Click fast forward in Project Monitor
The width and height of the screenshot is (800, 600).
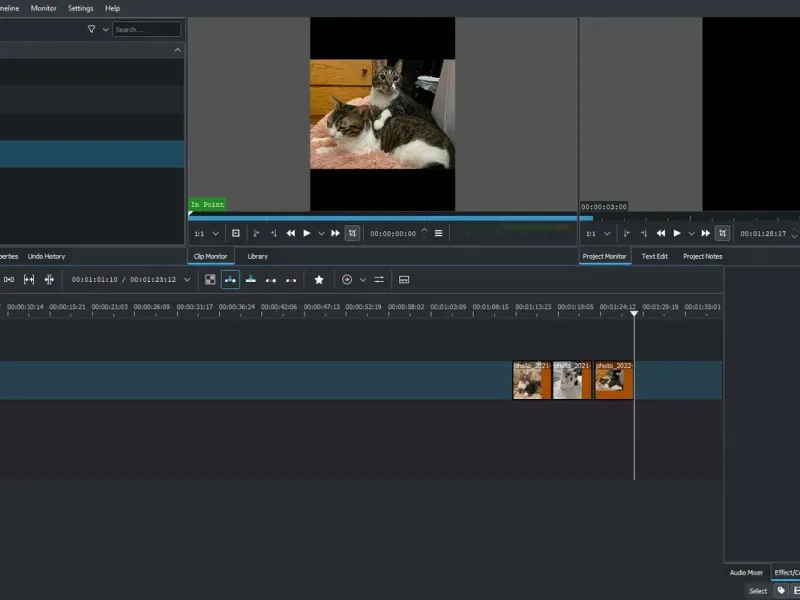pyautogui.click(x=706, y=233)
